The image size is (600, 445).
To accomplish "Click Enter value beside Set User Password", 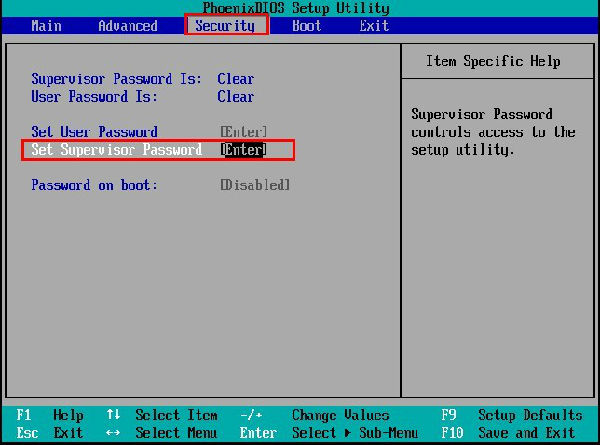I will click(x=244, y=132).
